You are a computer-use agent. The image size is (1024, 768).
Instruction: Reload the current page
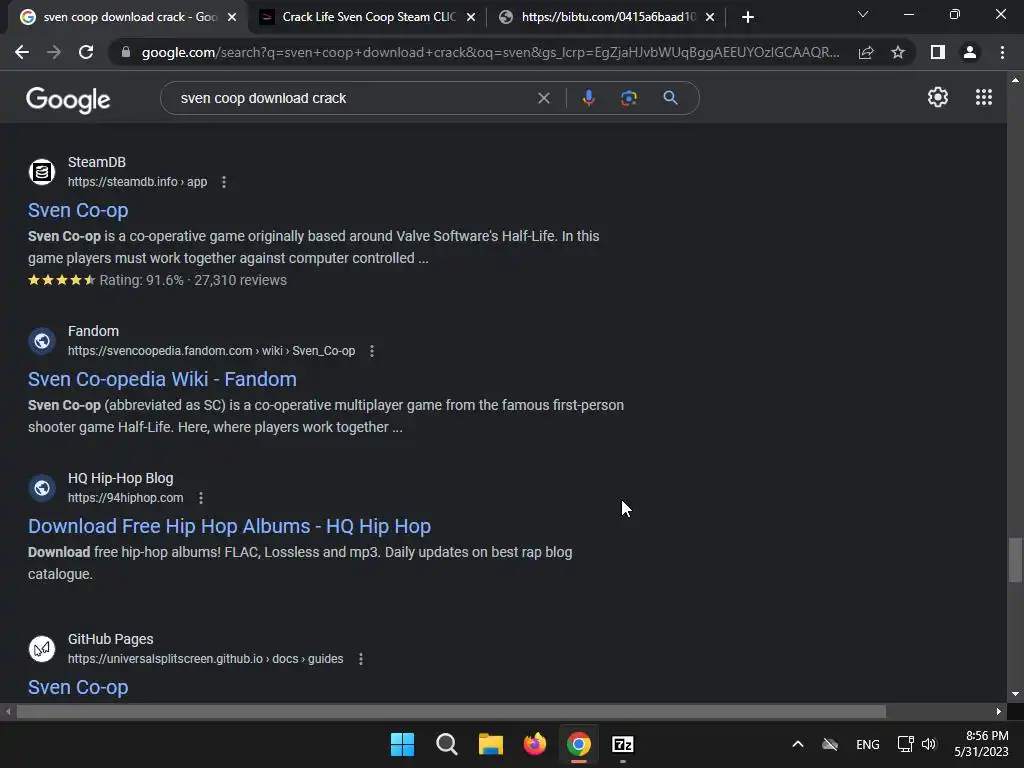pos(86,52)
